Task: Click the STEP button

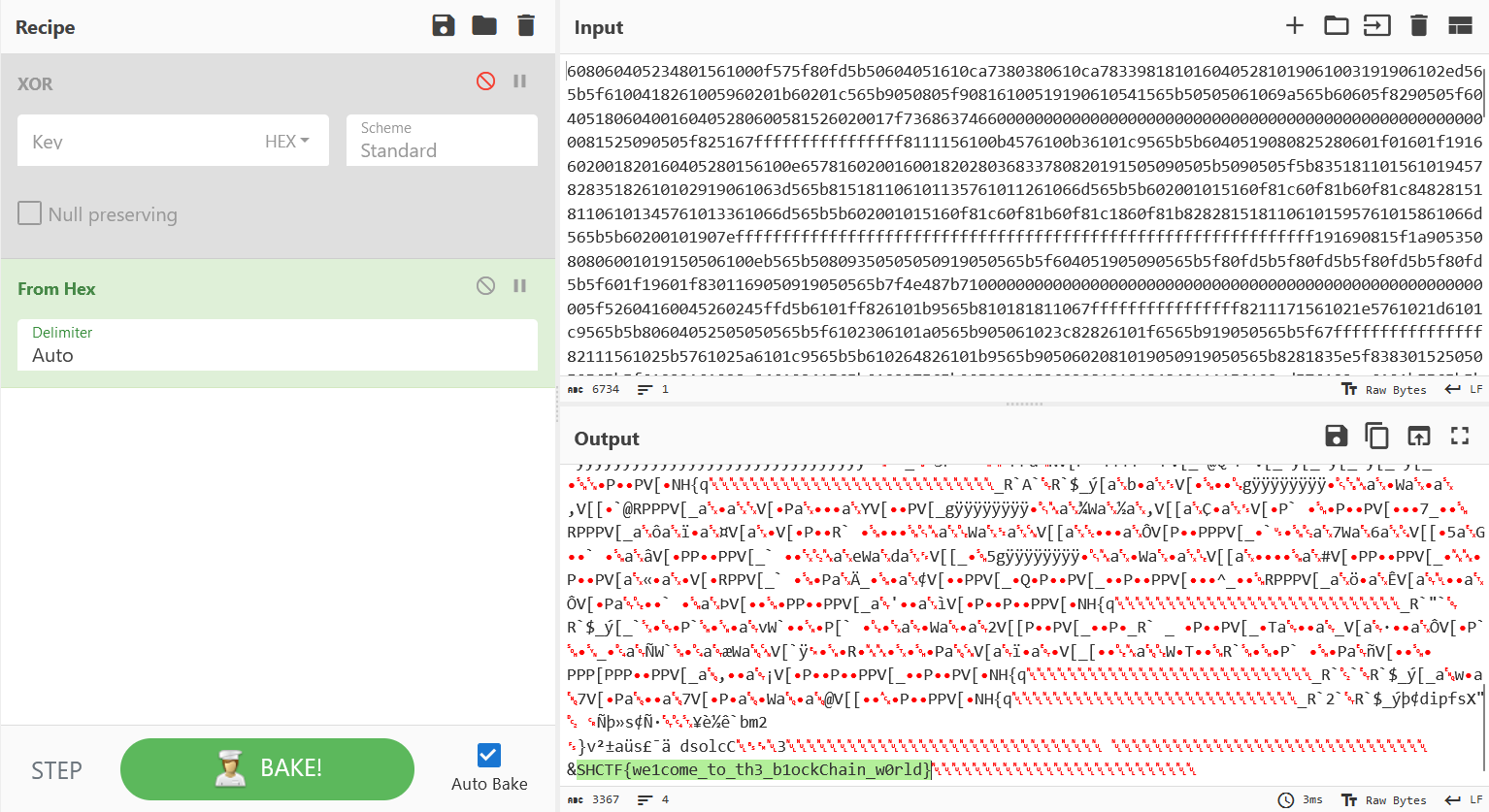Action: pyautogui.click(x=56, y=770)
